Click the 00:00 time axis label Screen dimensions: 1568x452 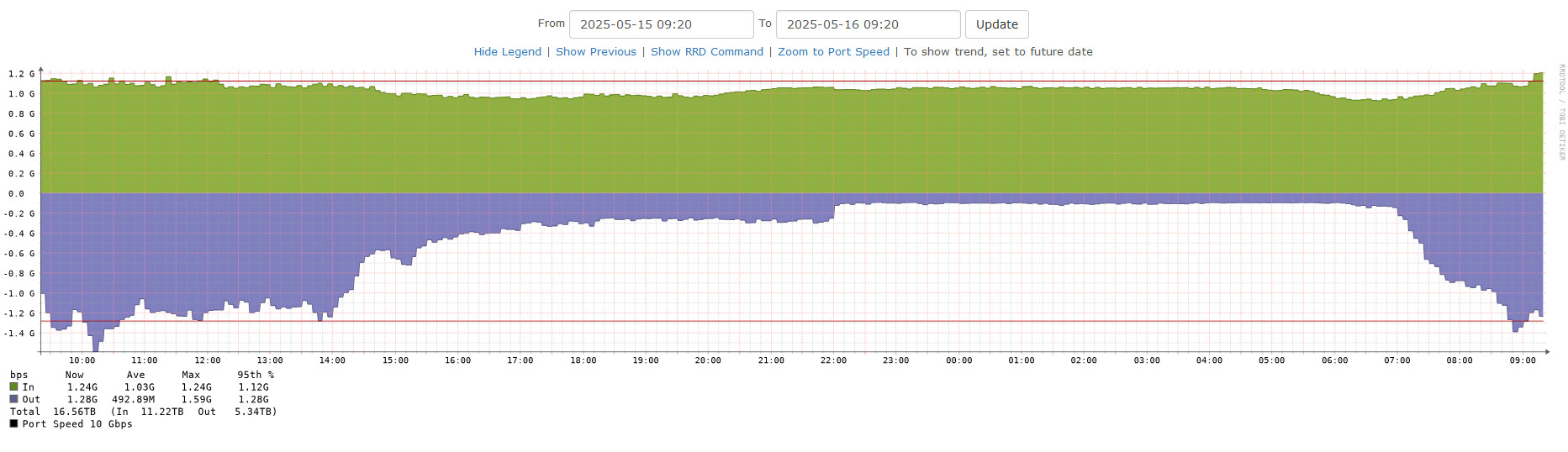958,360
